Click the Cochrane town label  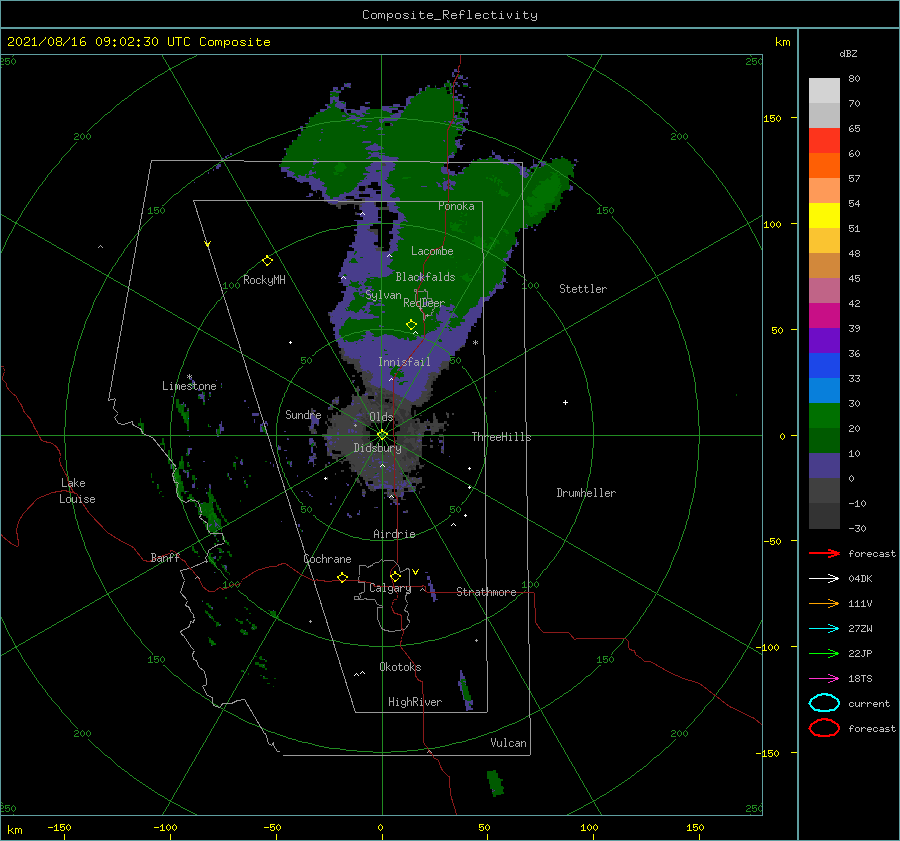[x=327, y=559]
